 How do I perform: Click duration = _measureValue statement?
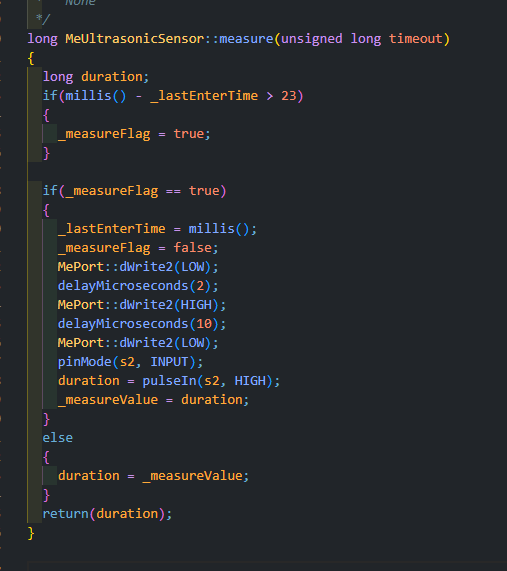(x=153, y=476)
